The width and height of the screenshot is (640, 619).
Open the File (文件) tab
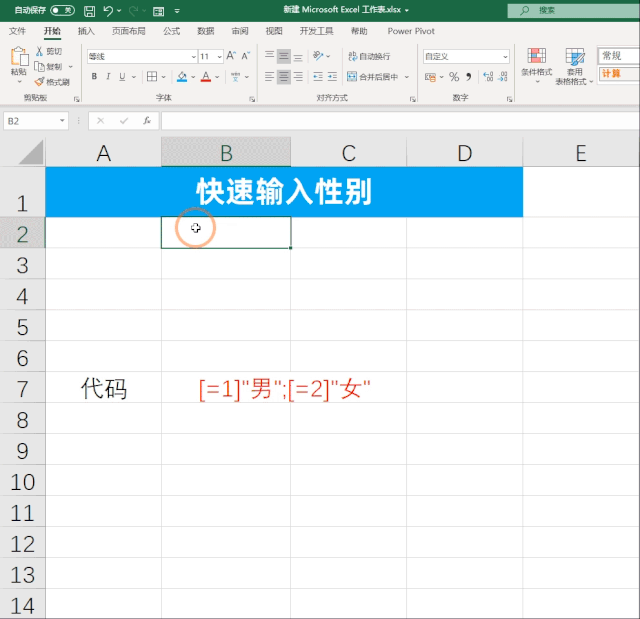(x=17, y=31)
